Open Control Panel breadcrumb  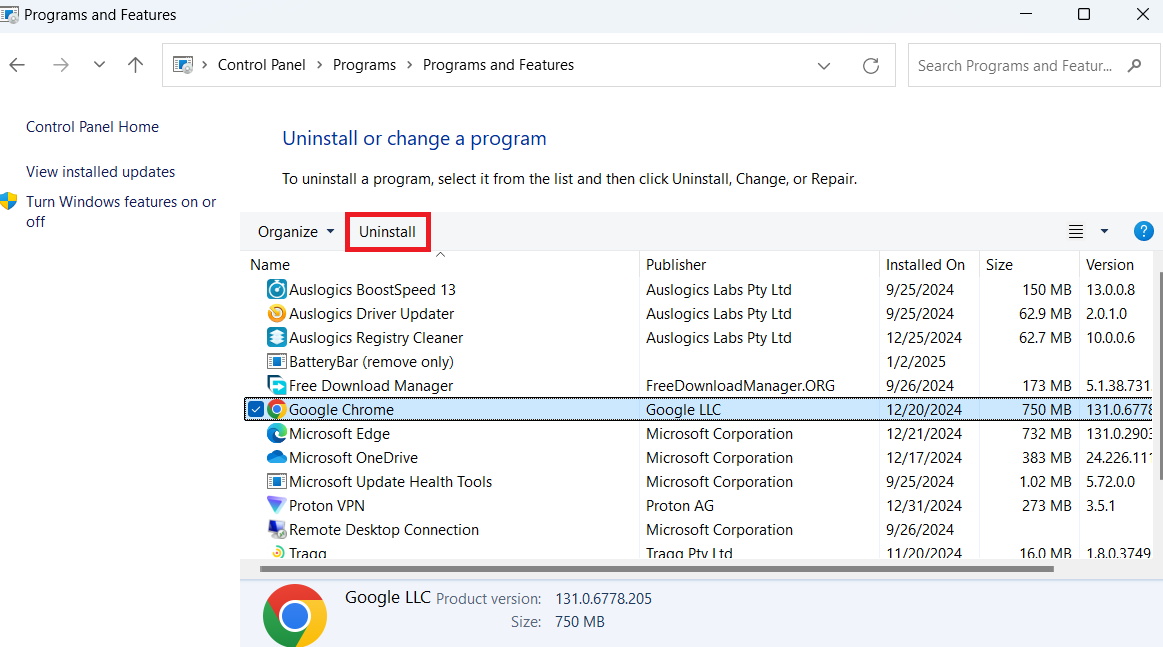[262, 65]
